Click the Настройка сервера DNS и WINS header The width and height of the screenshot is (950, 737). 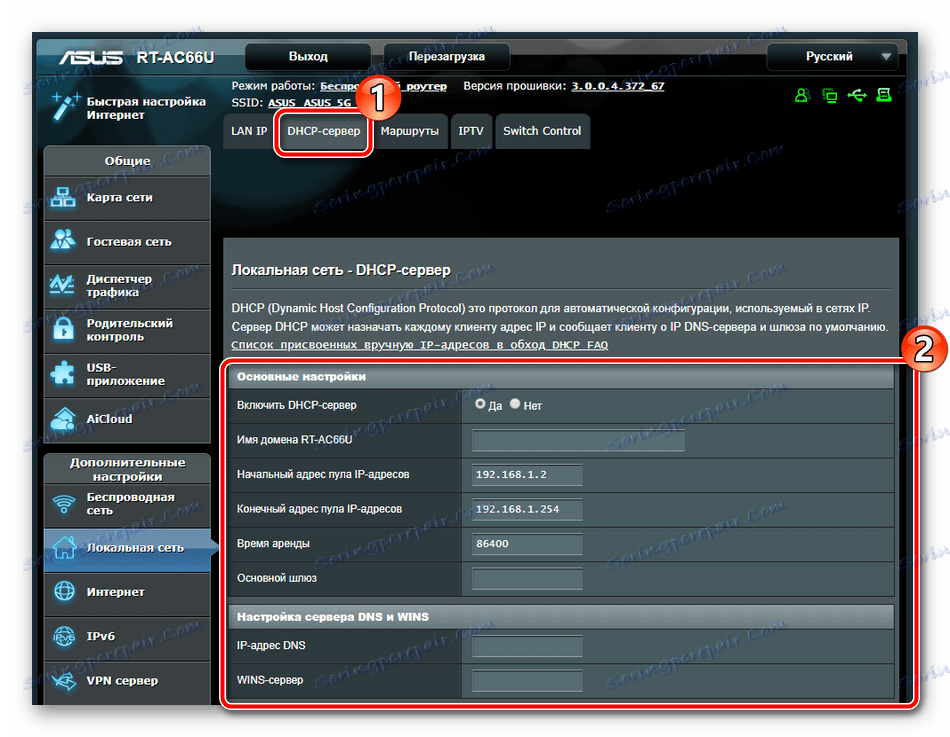561,616
